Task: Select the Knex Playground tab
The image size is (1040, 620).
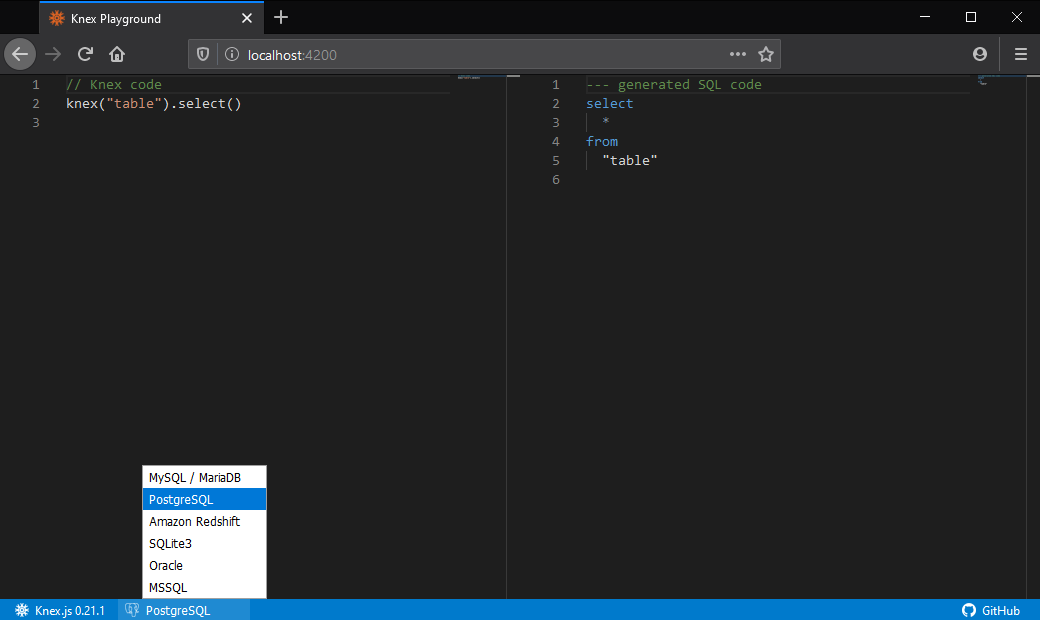Action: (151, 18)
